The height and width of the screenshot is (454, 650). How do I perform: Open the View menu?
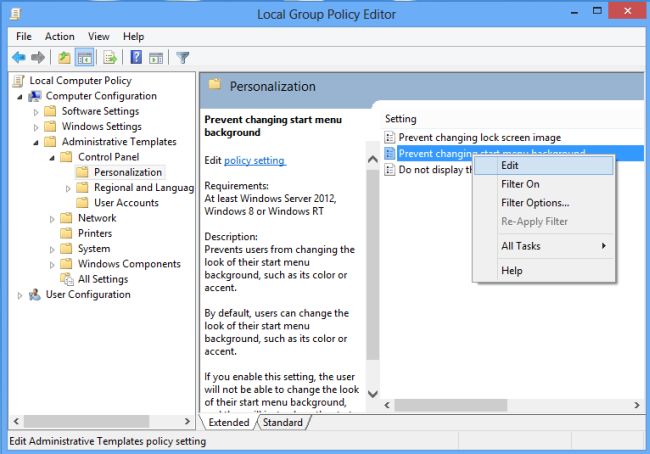tap(99, 36)
